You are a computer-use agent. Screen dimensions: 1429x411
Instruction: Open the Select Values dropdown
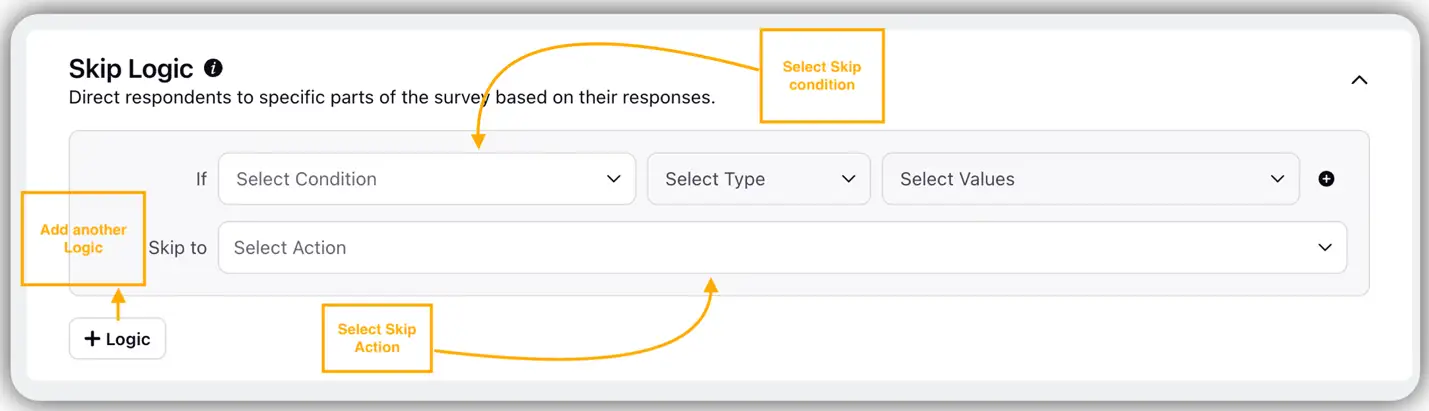1090,179
